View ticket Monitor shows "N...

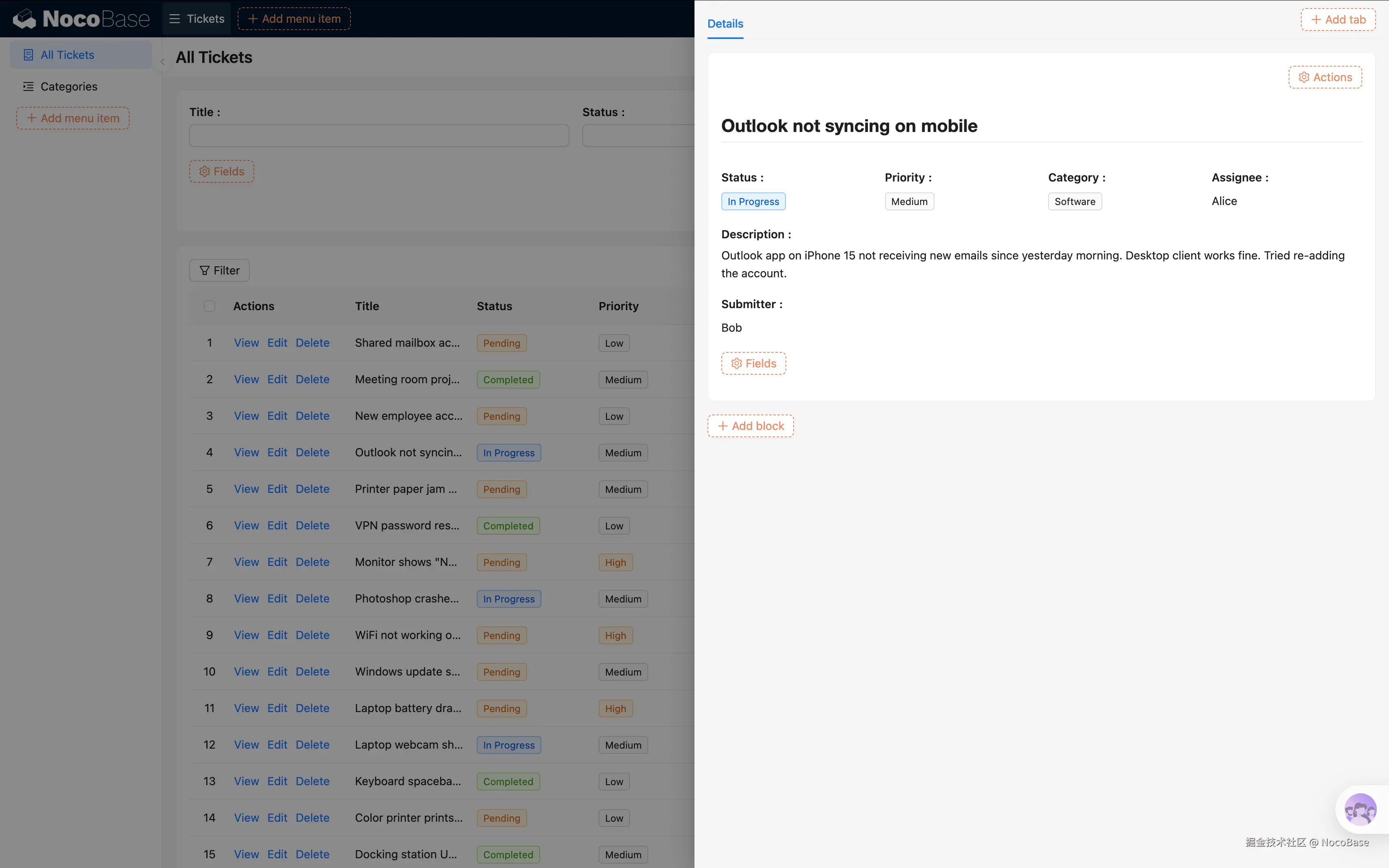(247, 562)
